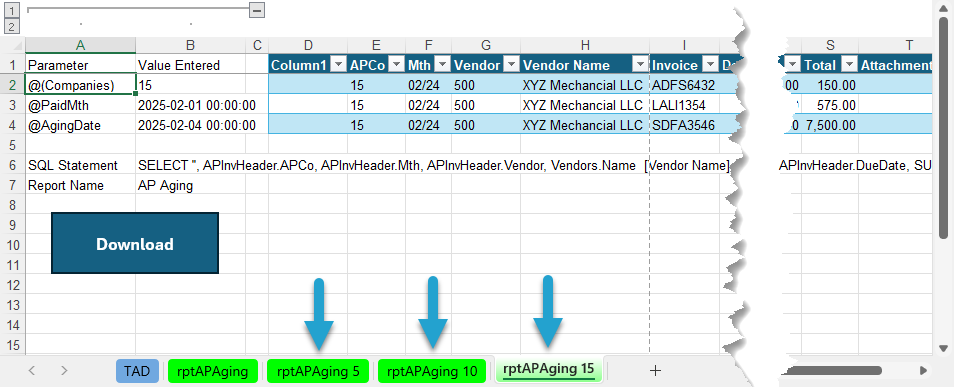Select cell containing @(Companies)

[x=80, y=85]
